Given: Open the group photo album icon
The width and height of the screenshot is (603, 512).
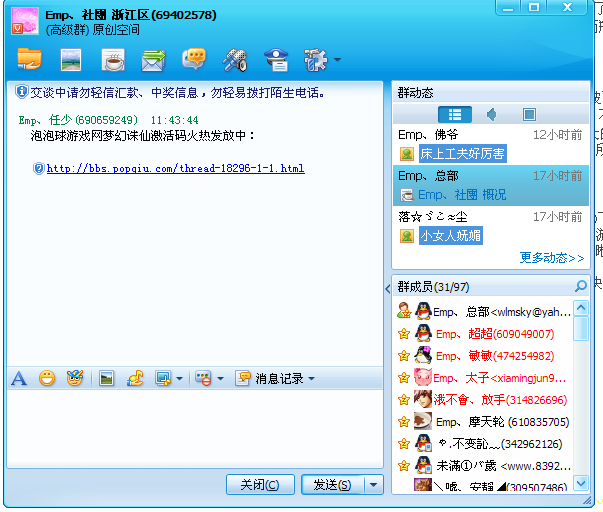Looking at the screenshot, I should tap(70, 60).
